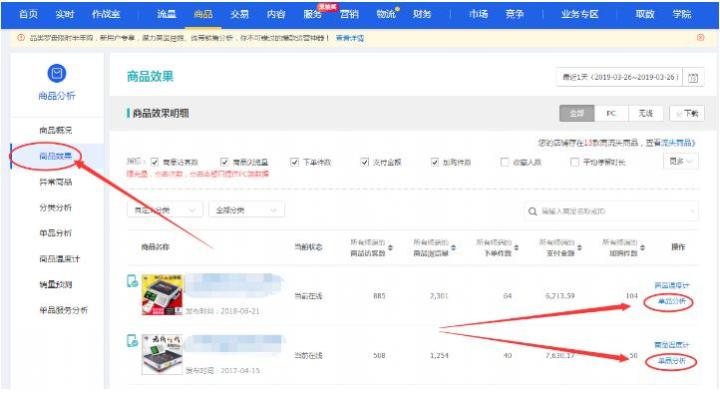
Task: Switch to the 全部 terminal tab
Action: point(577,113)
